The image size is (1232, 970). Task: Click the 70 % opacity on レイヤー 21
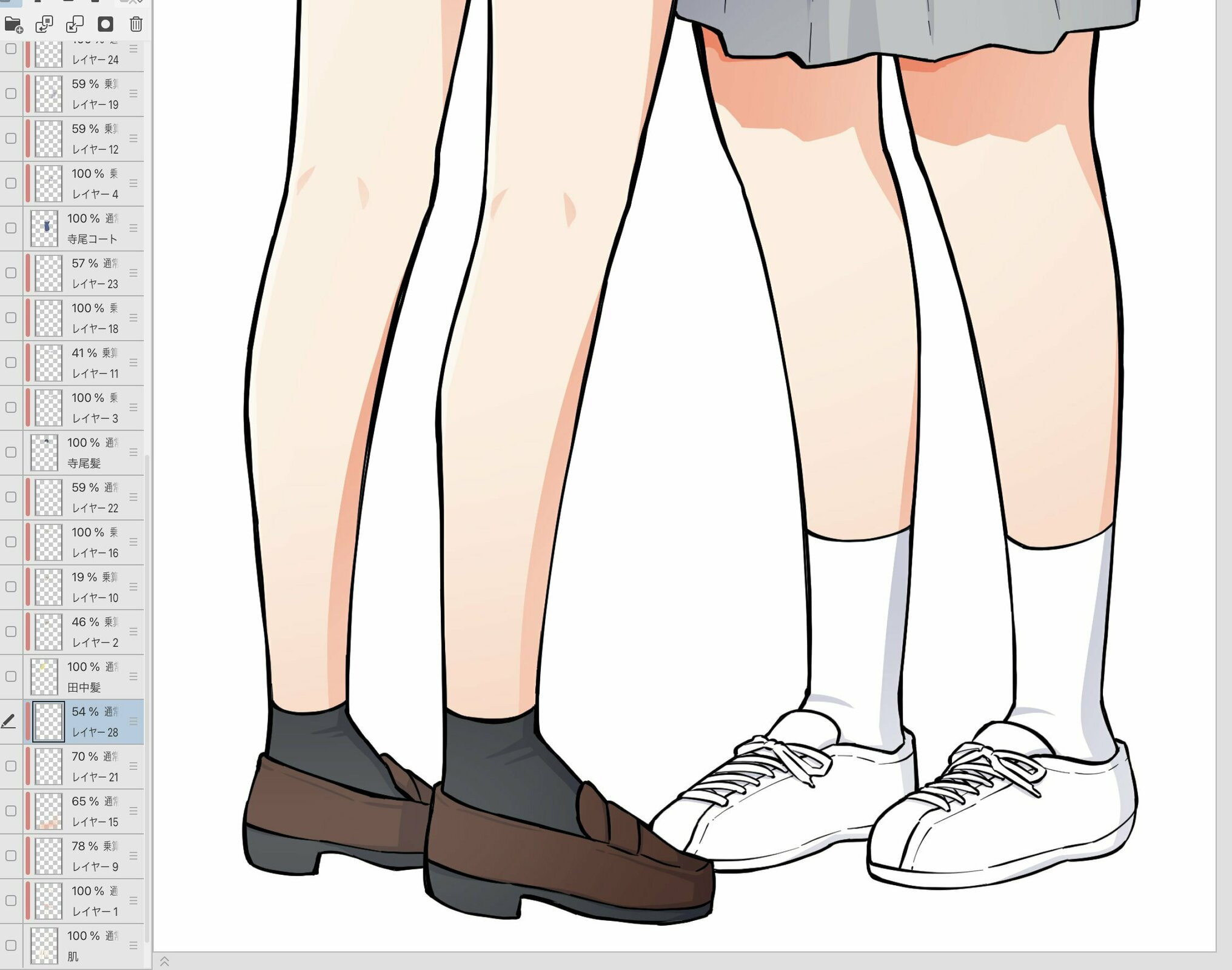click(85, 757)
